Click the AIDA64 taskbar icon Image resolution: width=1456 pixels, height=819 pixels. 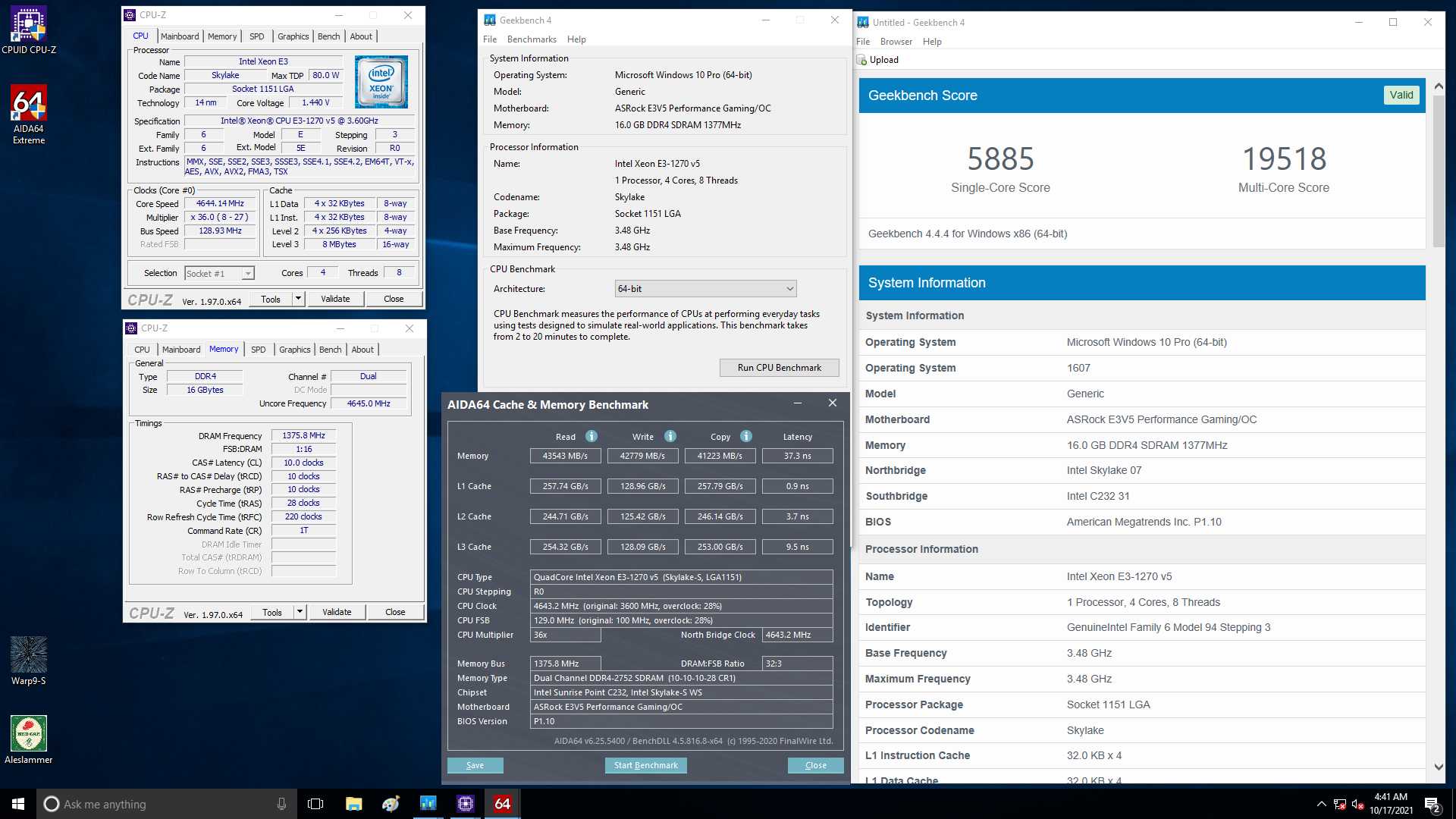coord(502,804)
